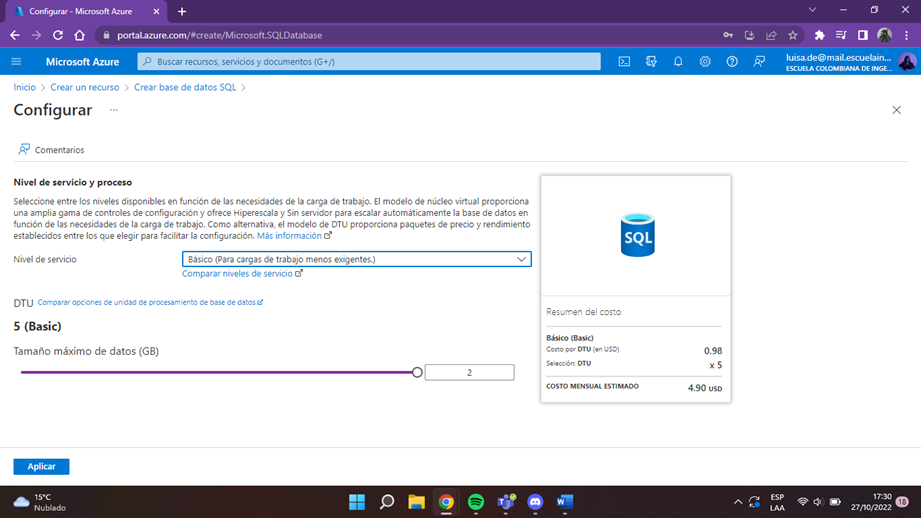Go to the browser home page icon

pyautogui.click(x=79, y=35)
